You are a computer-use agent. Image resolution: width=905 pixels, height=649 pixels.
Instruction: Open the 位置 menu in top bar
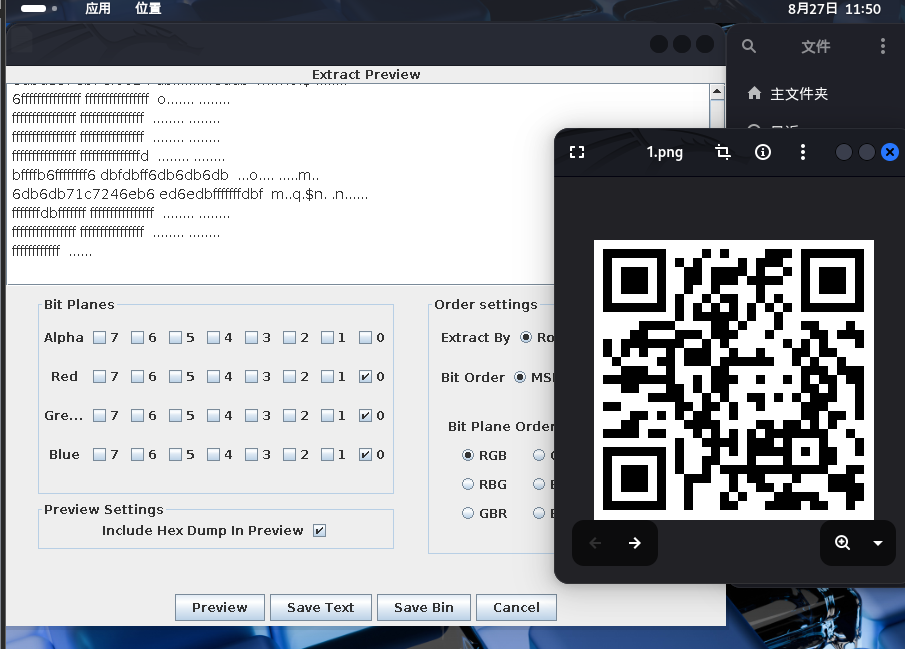tap(148, 8)
